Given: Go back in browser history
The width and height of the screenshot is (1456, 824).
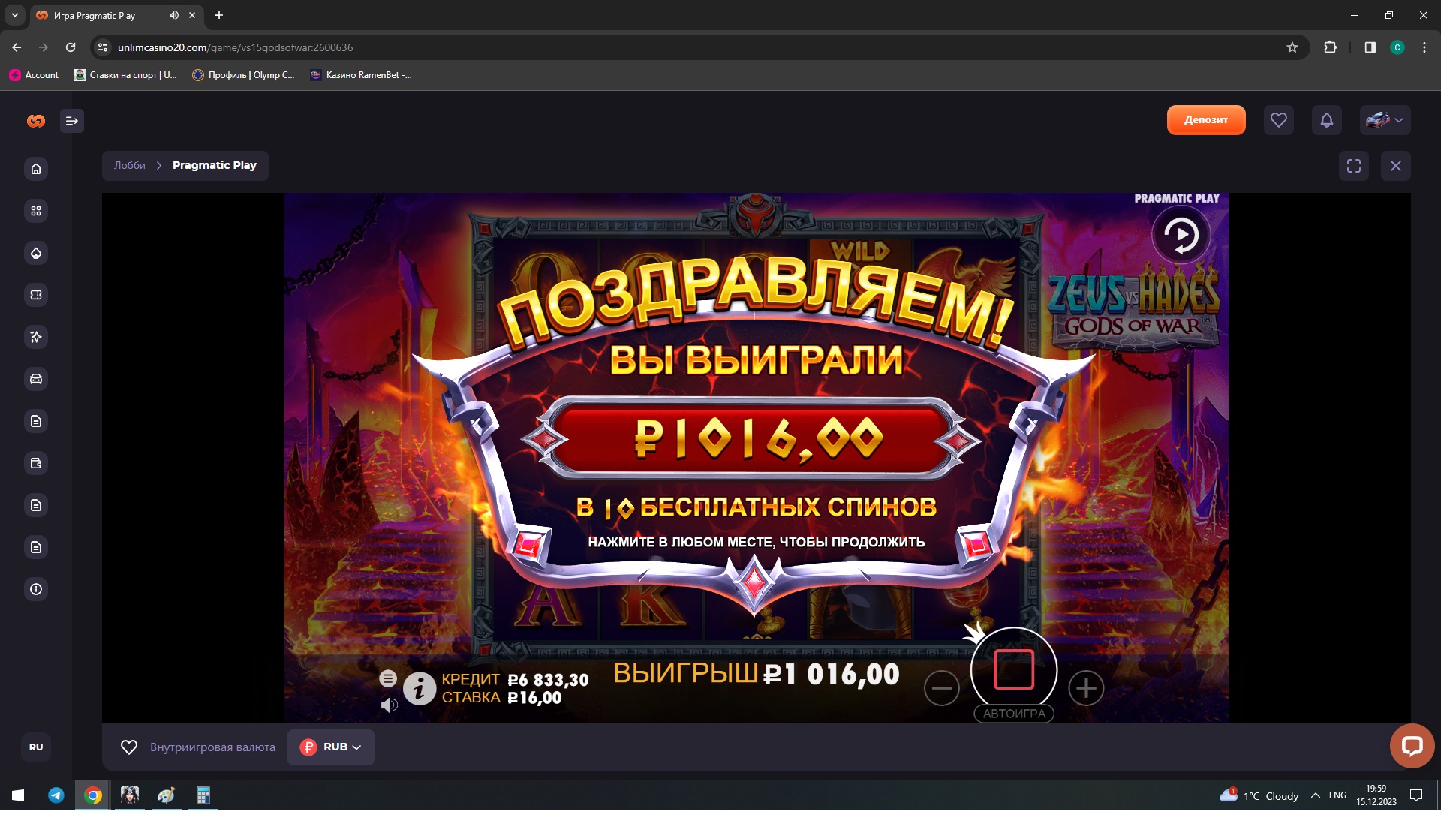Looking at the screenshot, I should pyautogui.click(x=17, y=47).
